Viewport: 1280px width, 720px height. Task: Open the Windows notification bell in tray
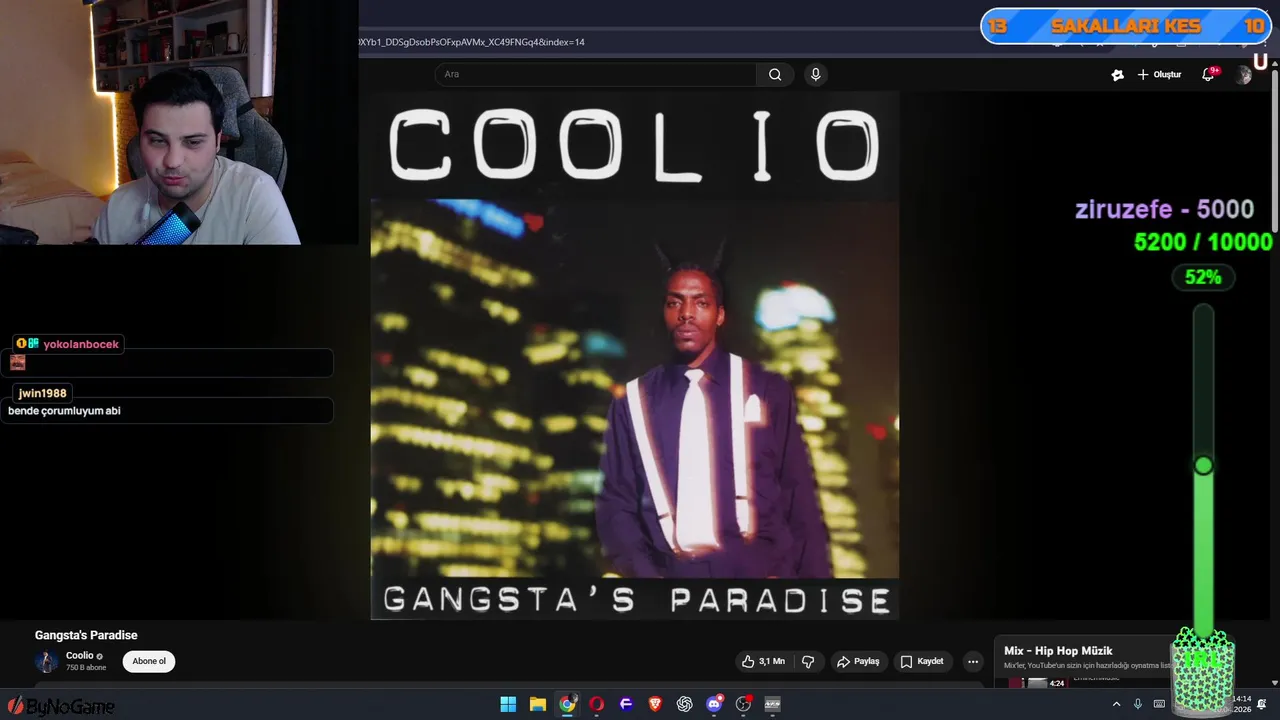(1261, 704)
